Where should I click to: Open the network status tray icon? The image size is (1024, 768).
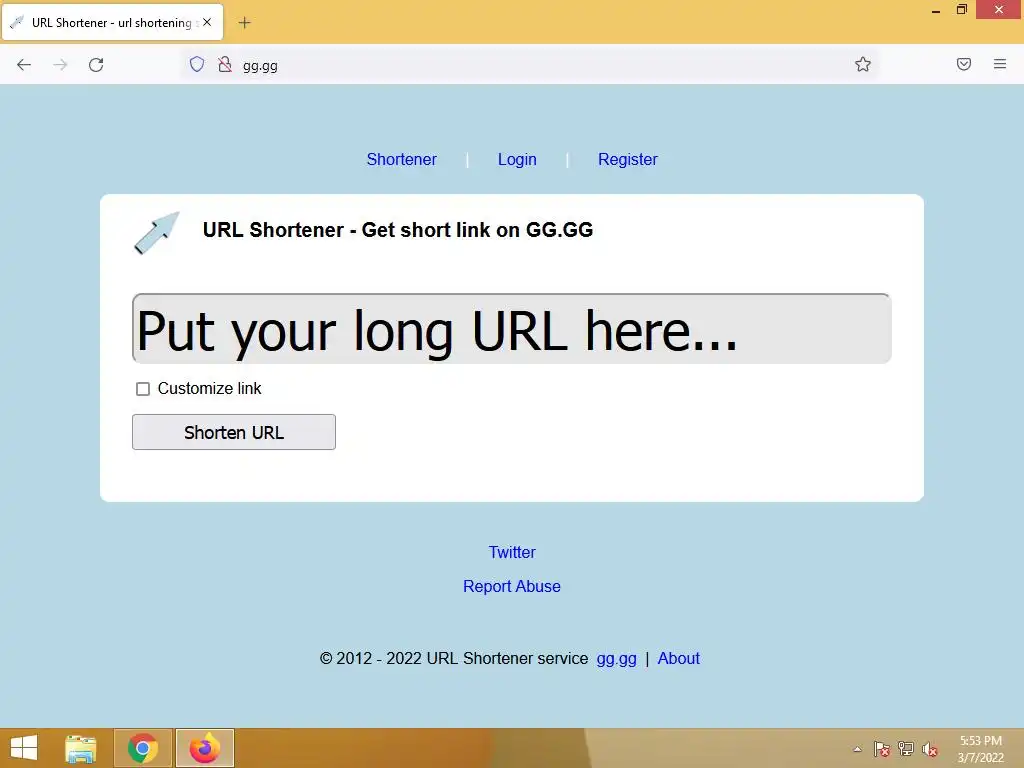[x=906, y=749]
